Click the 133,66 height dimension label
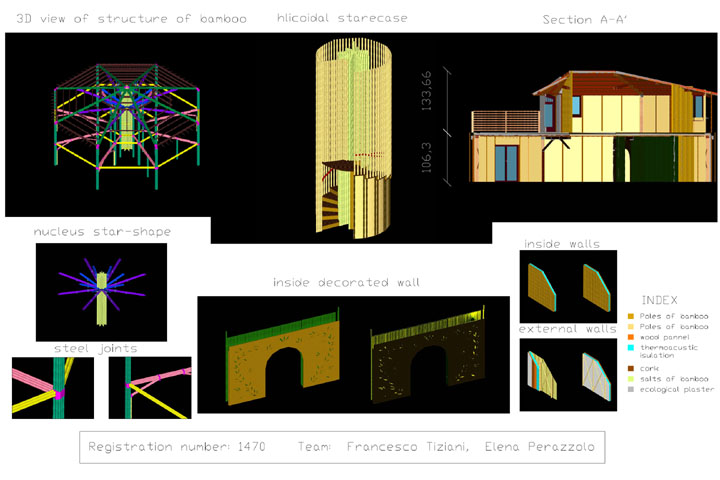Screen dimensions: 720x480 click(427, 92)
